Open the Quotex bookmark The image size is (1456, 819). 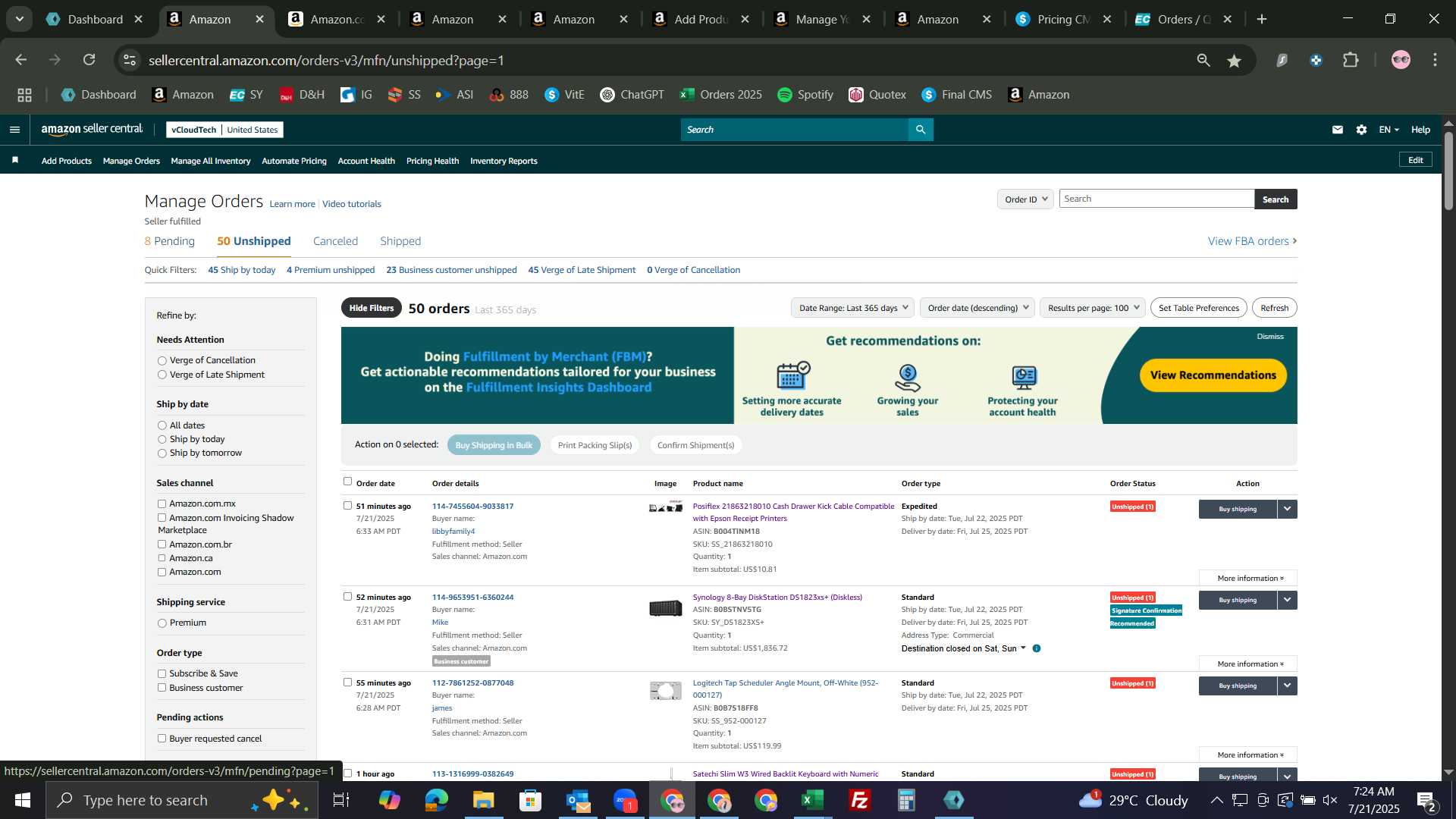877,95
